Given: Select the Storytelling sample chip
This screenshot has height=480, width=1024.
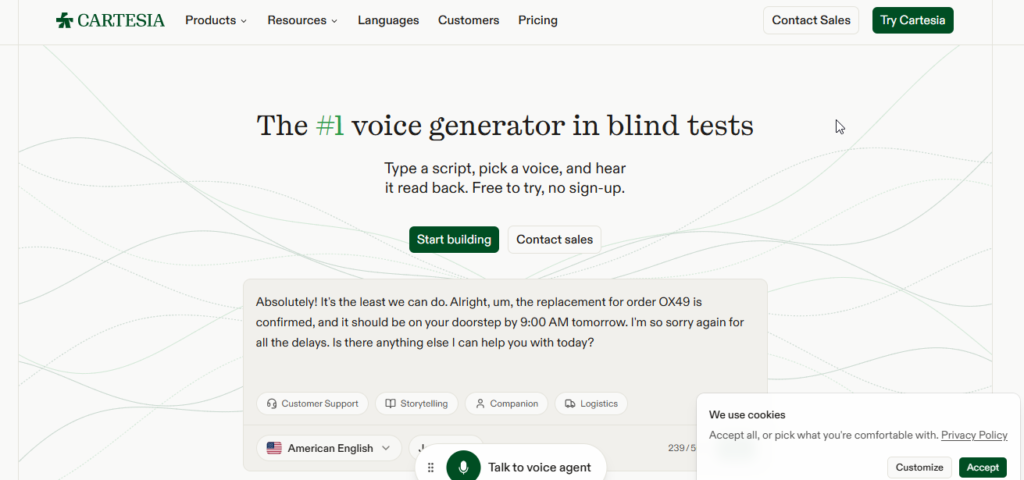Looking at the screenshot, I should click(x=417, y=404).
